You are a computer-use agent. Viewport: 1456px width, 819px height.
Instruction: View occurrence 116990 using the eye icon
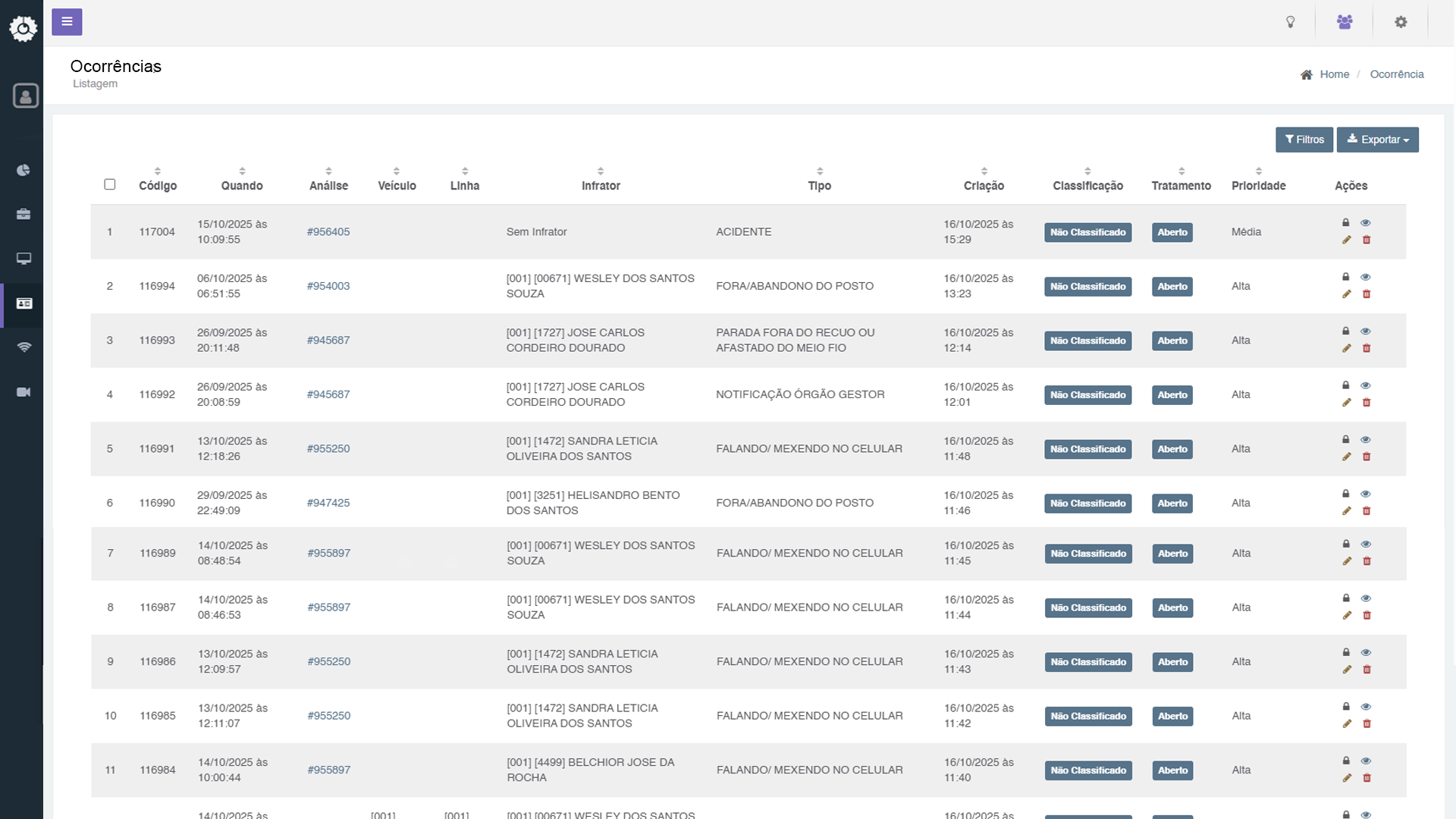tap(1366, 494)
